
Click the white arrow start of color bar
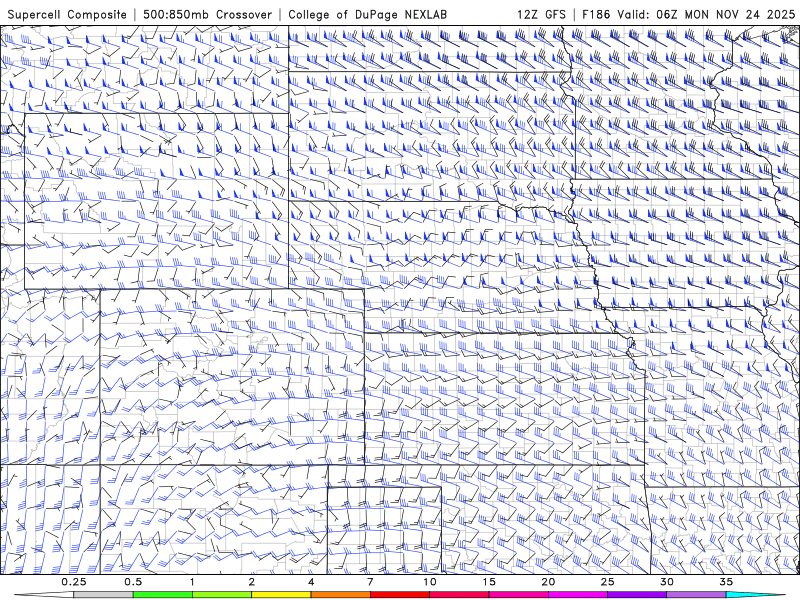(x=44, y=595)
